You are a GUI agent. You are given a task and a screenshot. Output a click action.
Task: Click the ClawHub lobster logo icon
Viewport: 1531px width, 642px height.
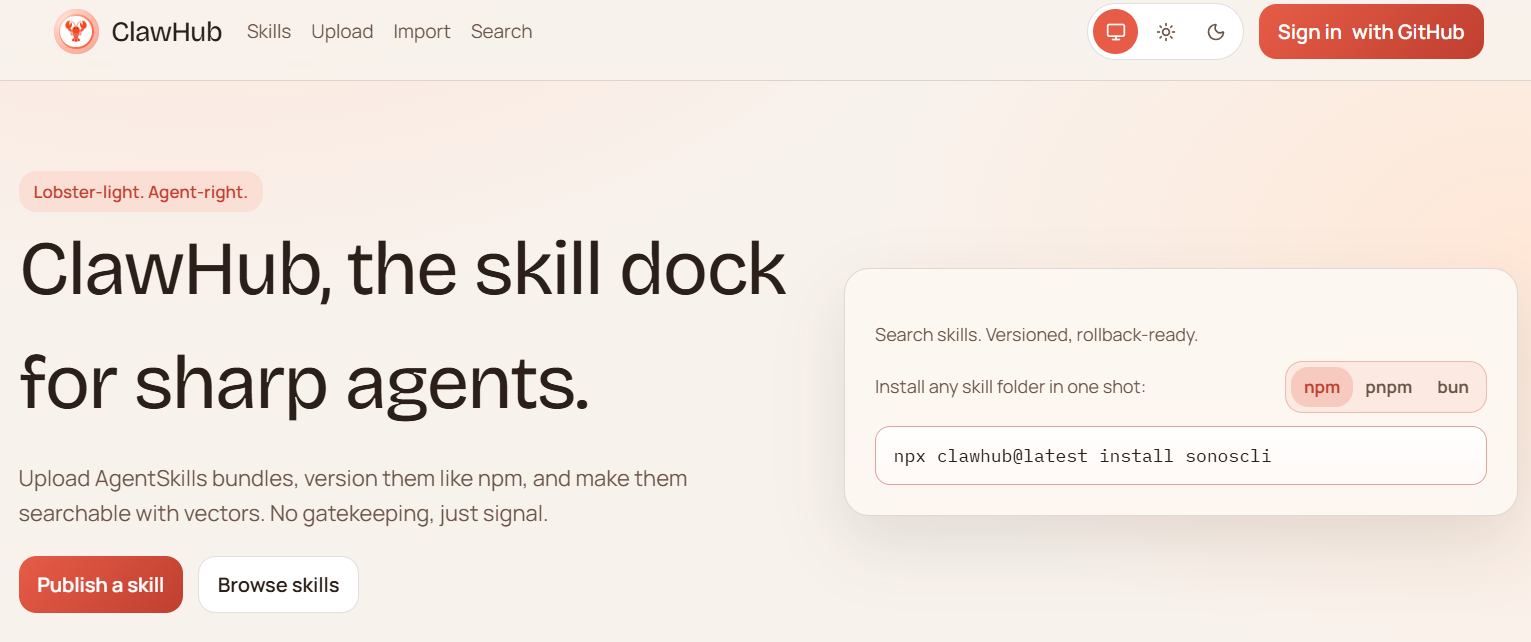76,32
